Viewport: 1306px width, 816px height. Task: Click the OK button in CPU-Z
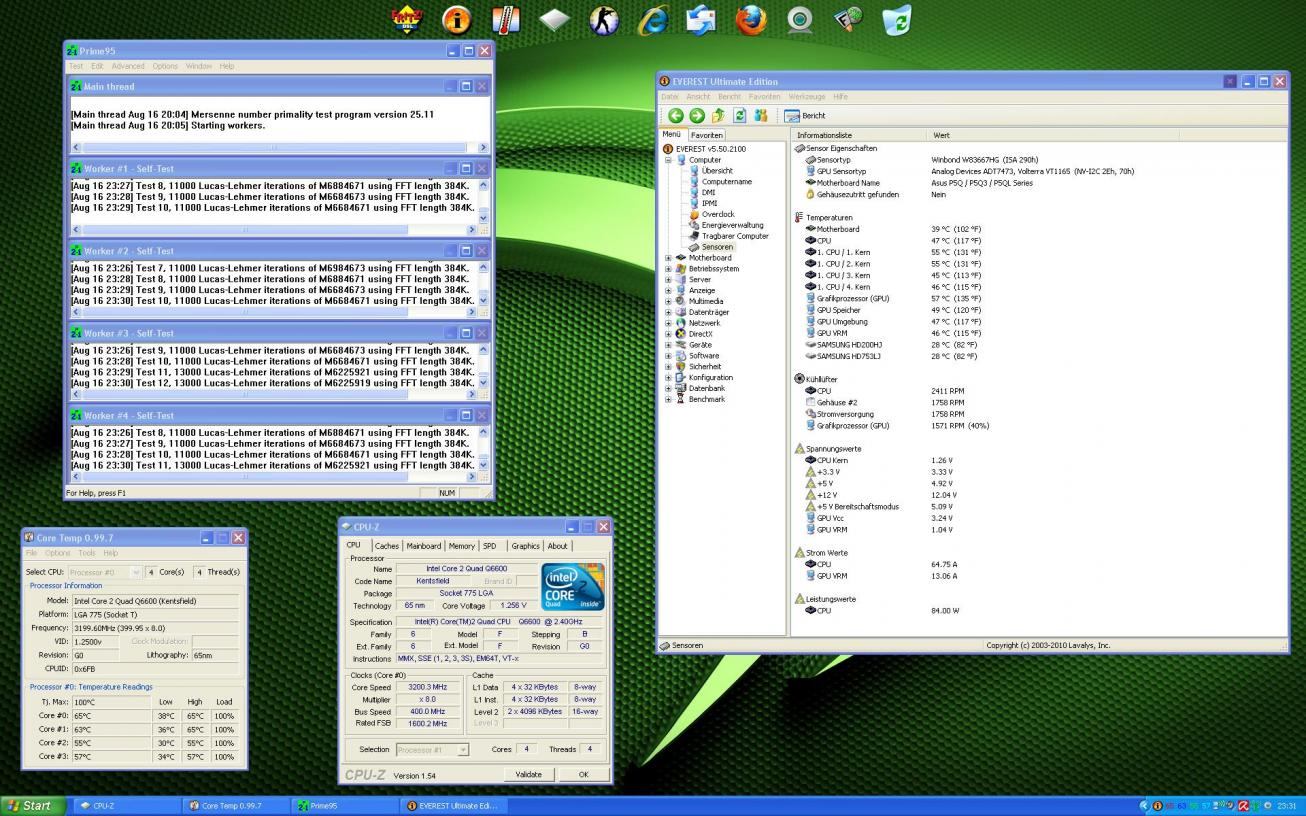point(583,774)
